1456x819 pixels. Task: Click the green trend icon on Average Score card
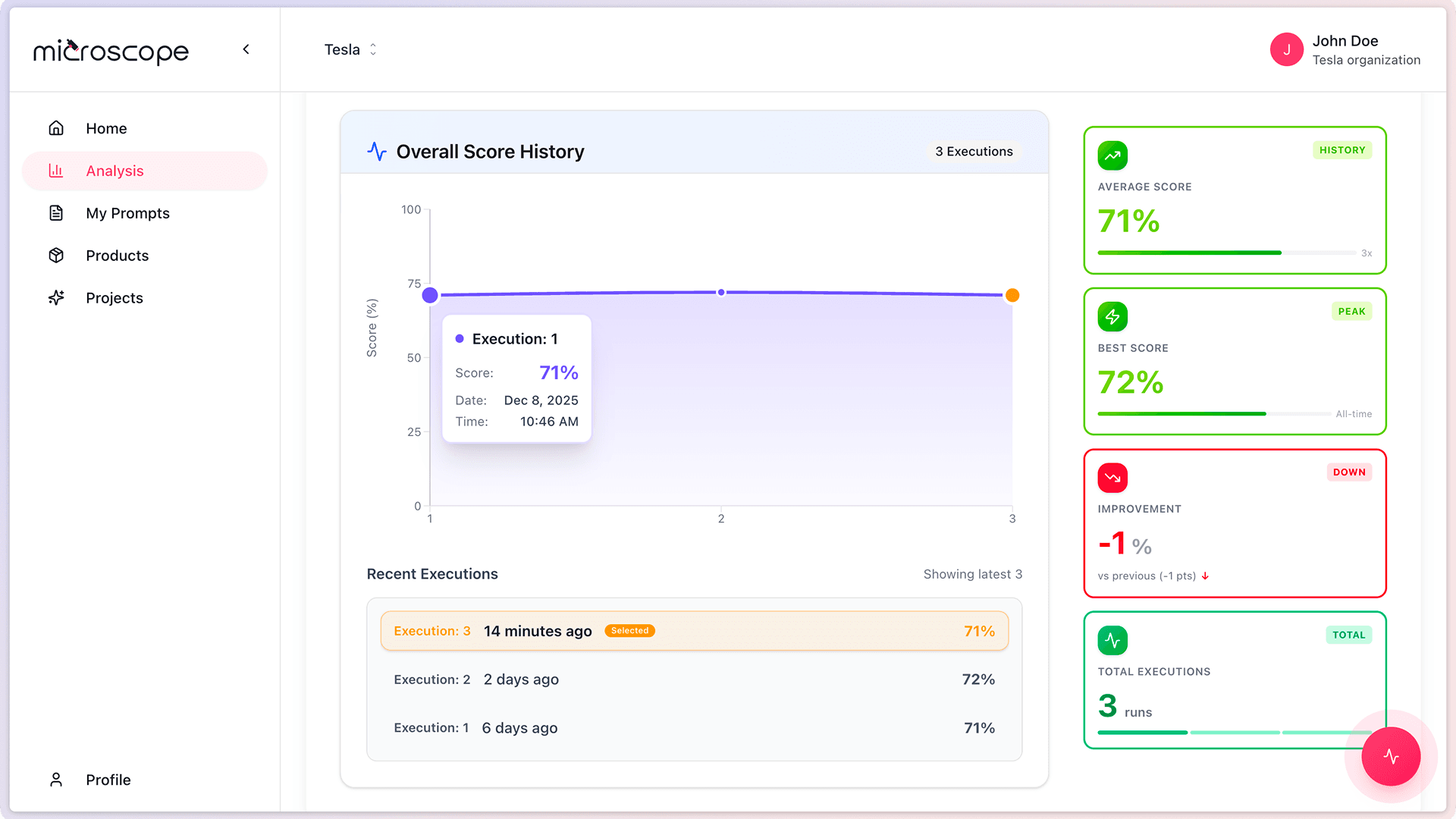click(1112, 155)
